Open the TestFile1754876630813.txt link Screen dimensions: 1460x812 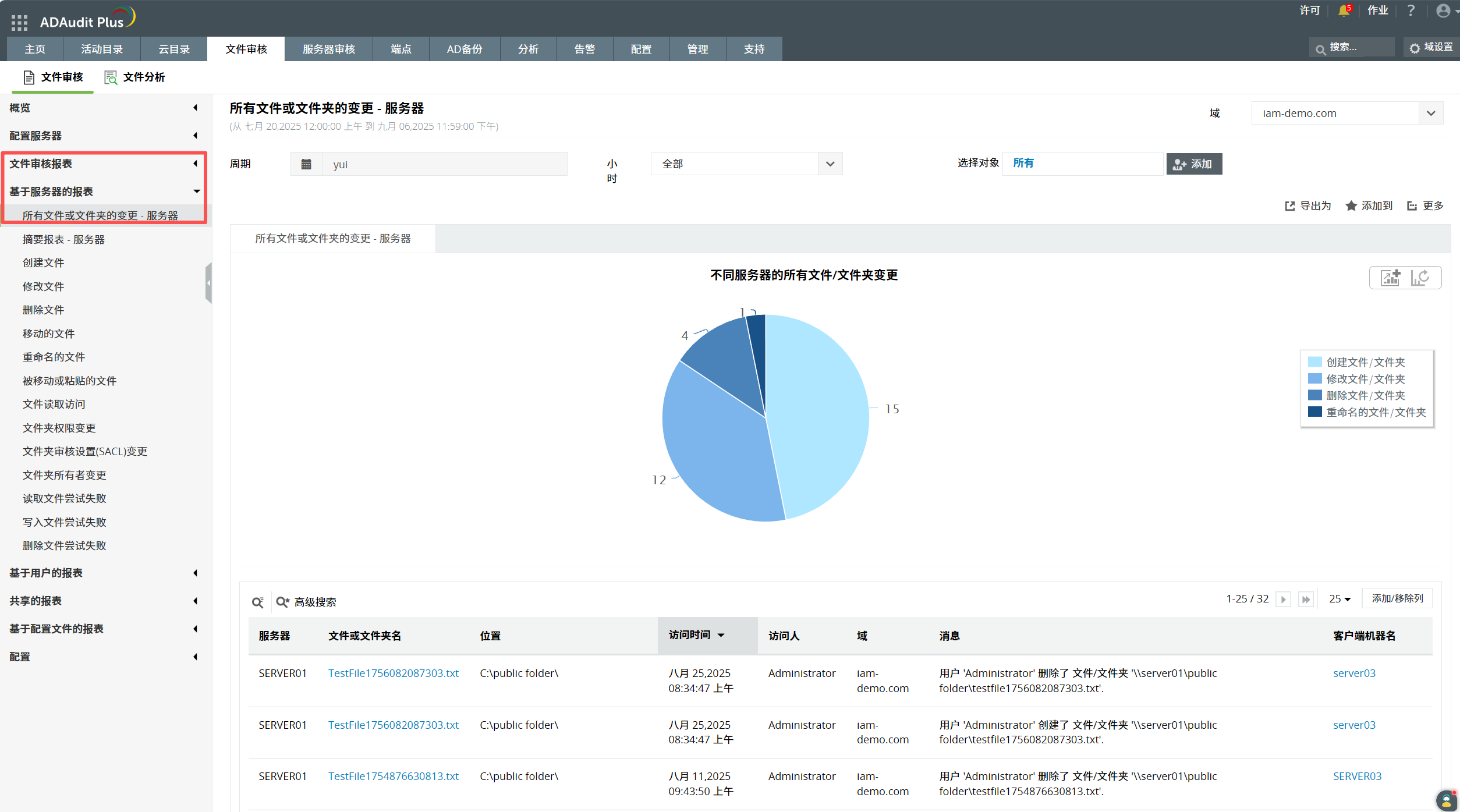pyautogui.click(x=393, y=776)
